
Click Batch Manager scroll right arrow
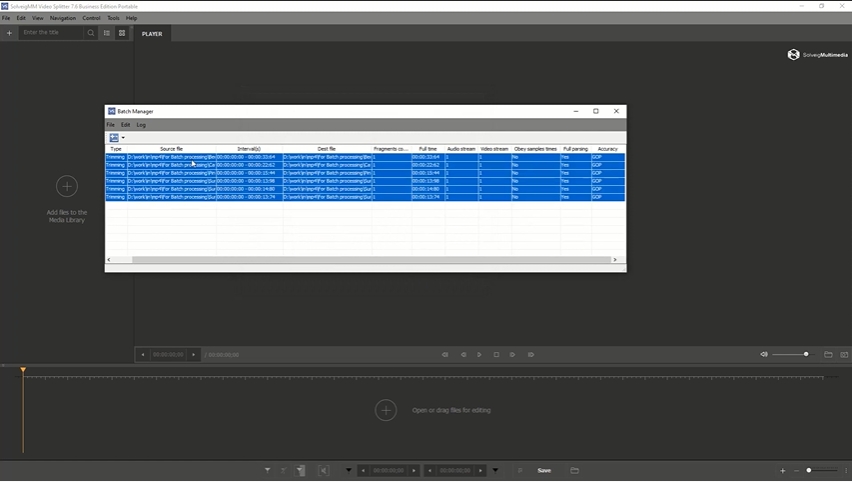pyautogui.click(x=615, y=260)
